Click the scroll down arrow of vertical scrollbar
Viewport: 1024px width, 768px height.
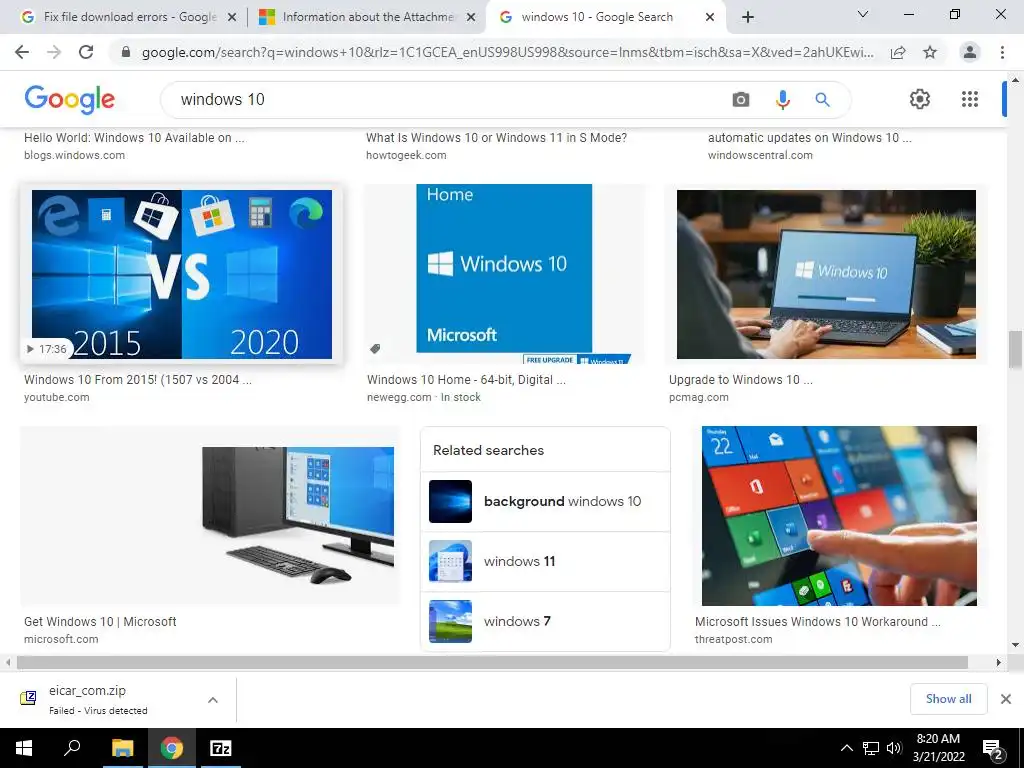click(1015, 645)
